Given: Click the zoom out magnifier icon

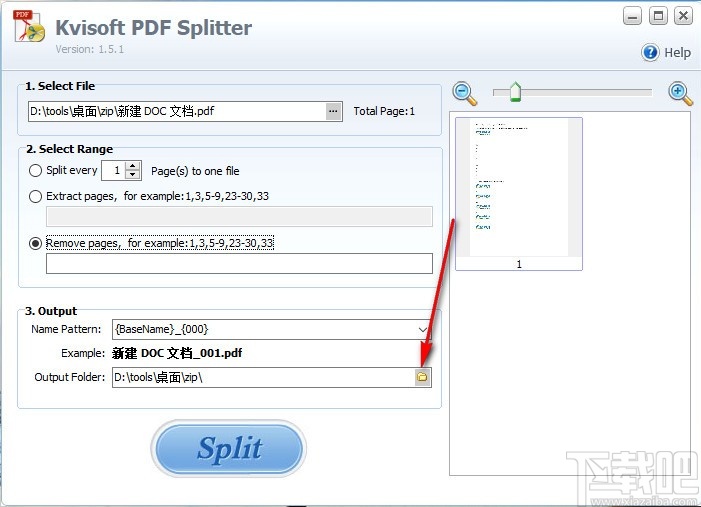Looking at the screenshot, I should (x=464, y=93).
